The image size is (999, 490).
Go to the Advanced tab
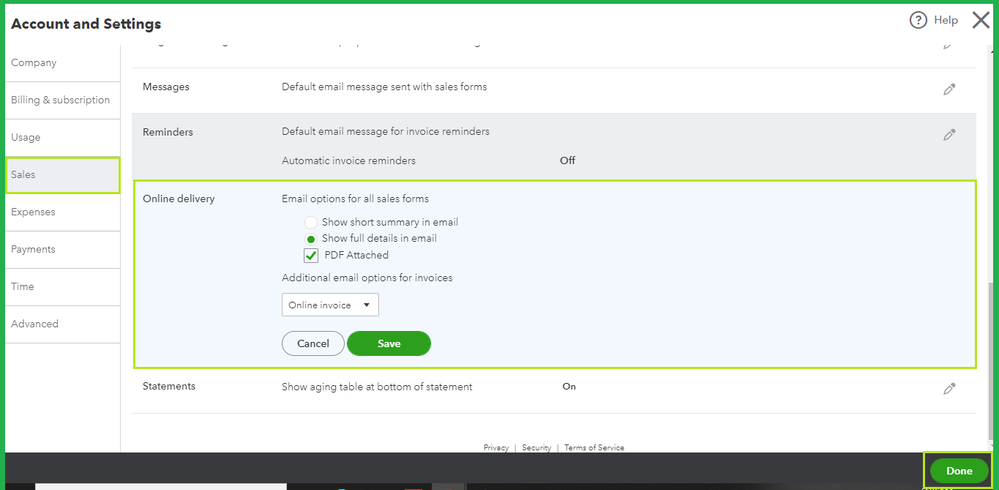point(62,324)
